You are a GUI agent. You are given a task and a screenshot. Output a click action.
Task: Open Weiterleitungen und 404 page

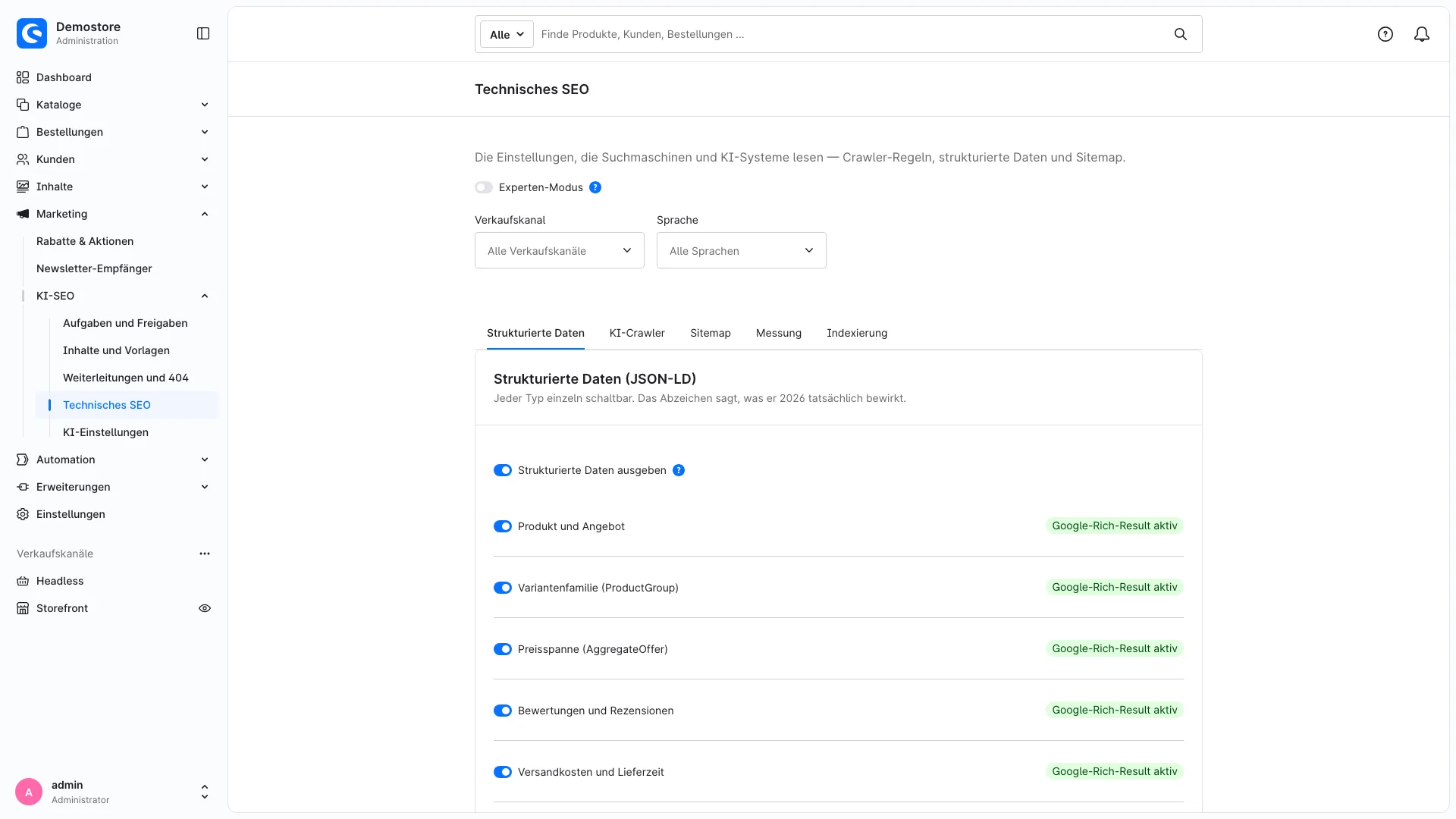coord(126,378)
